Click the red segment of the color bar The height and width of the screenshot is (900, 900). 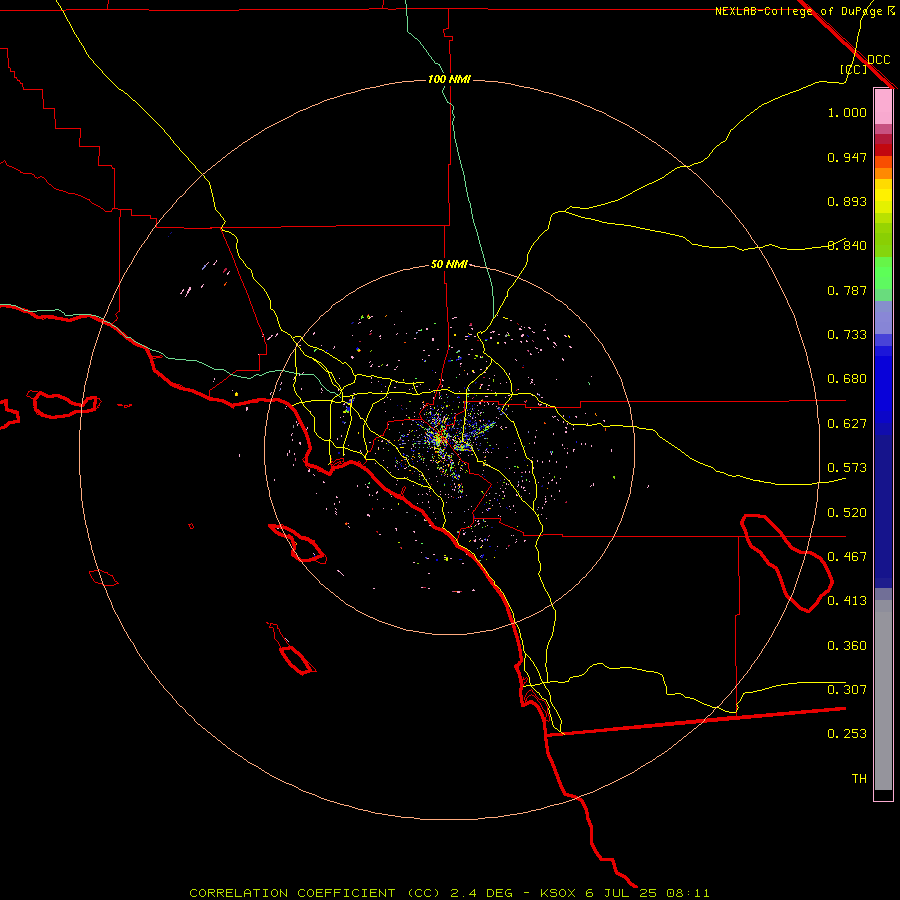883,150
